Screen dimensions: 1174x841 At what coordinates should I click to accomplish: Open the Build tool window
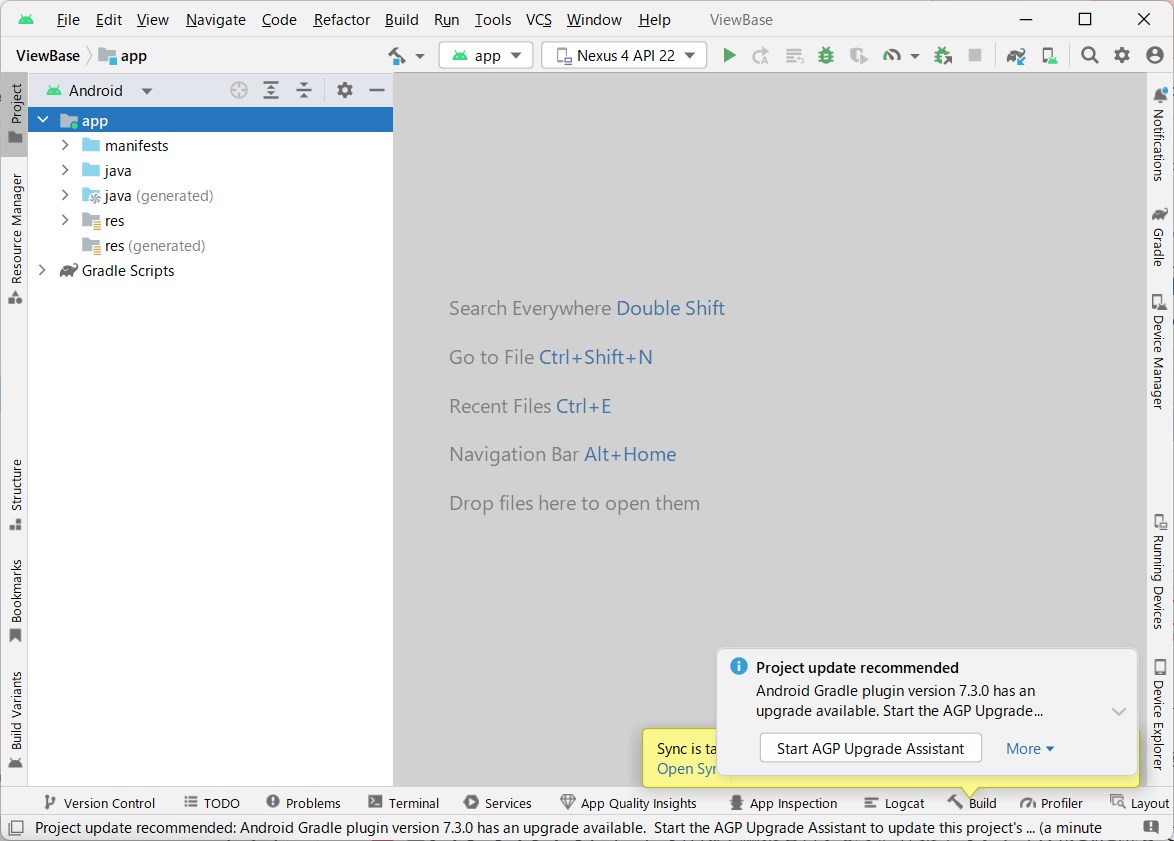(971, 802)
